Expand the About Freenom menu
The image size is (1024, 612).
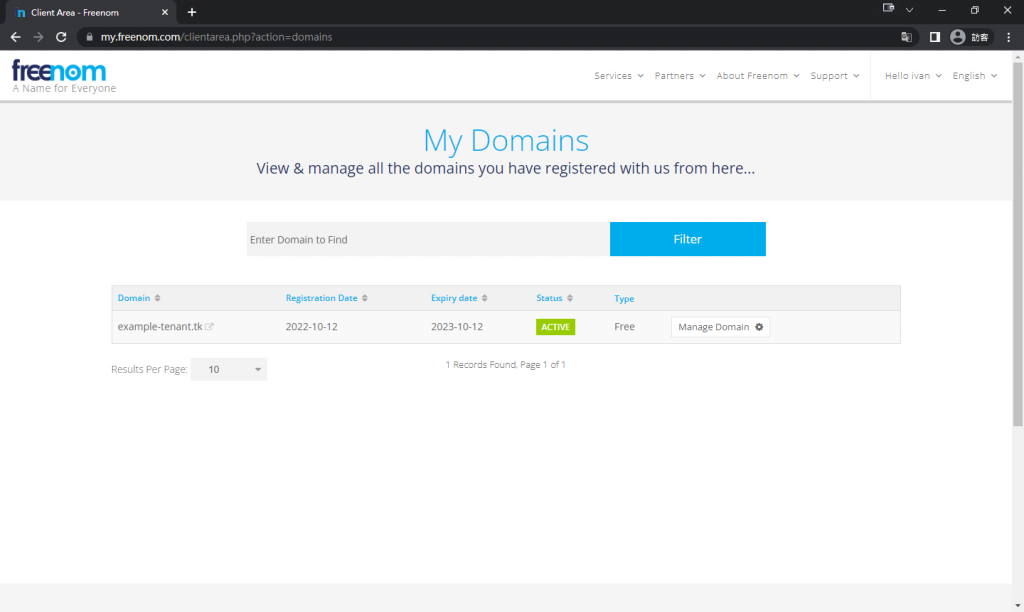click(758, 76)
